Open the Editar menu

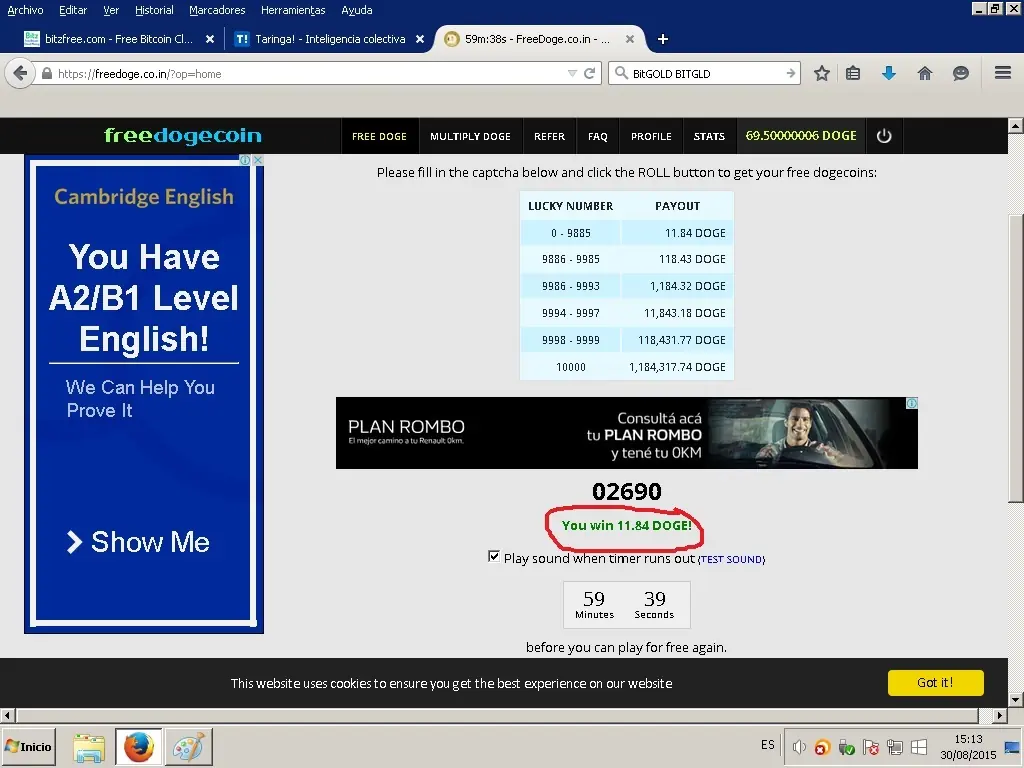pos(72,10)
